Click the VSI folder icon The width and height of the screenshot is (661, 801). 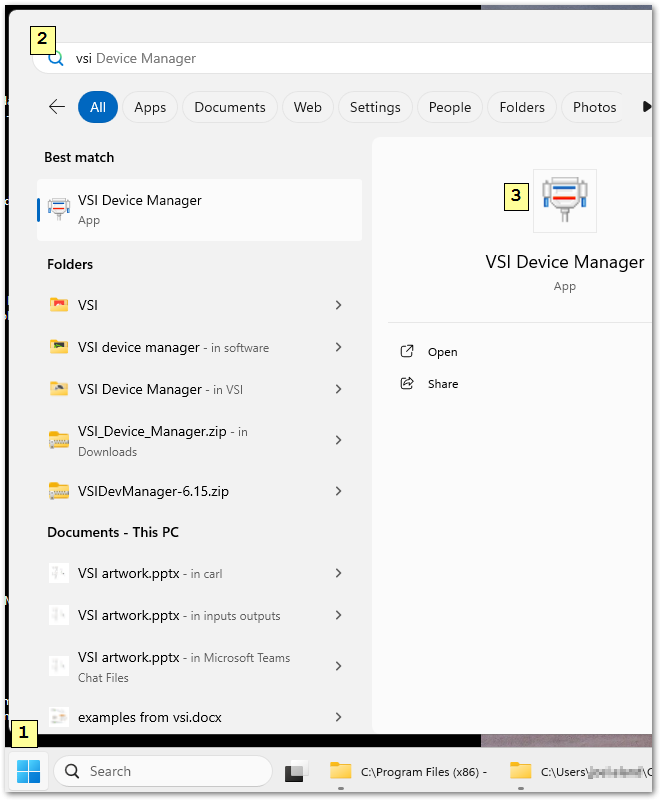coord(59,304)
